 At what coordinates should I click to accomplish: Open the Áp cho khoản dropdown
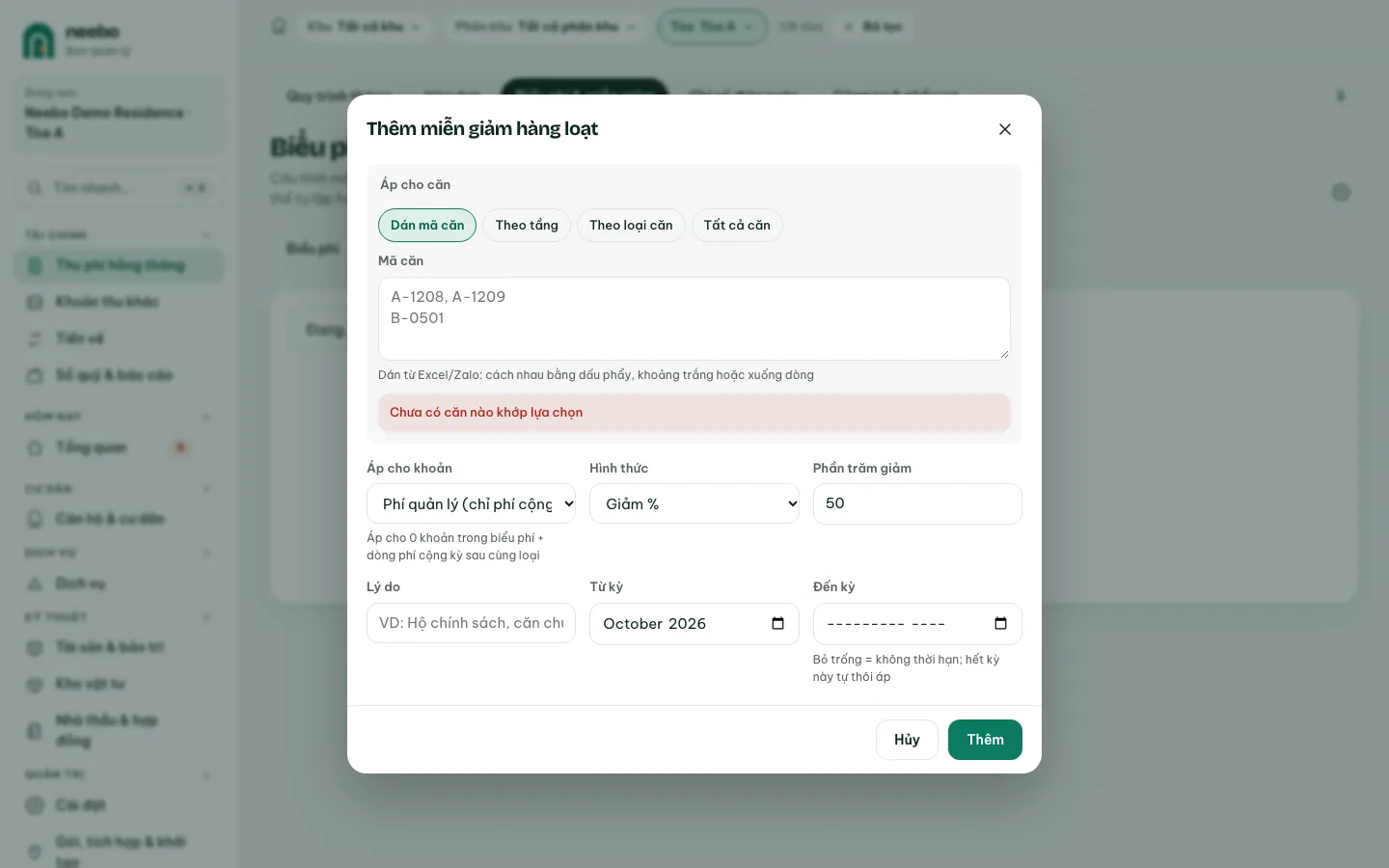point(471,503)
